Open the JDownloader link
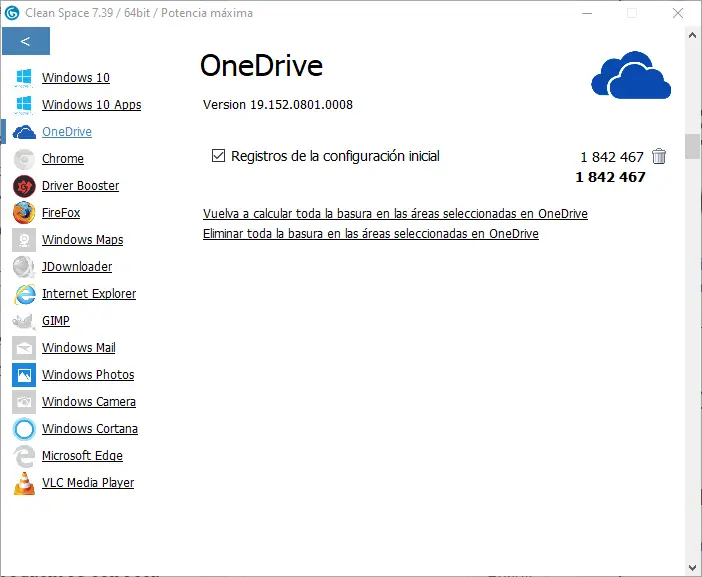Image resolution: width=702 pixels, height=577 pixels. click(77, 266)
